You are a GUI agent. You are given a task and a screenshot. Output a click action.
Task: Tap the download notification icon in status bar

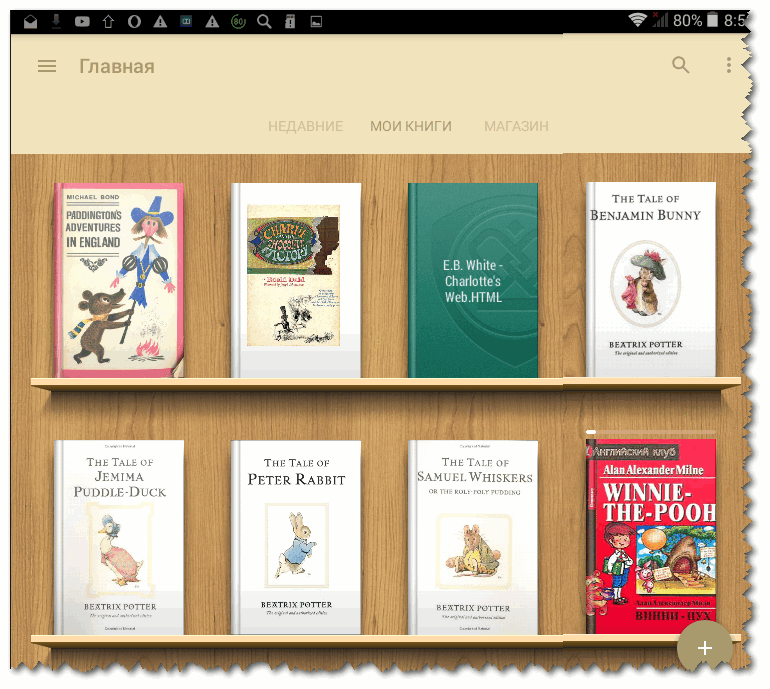56,21
